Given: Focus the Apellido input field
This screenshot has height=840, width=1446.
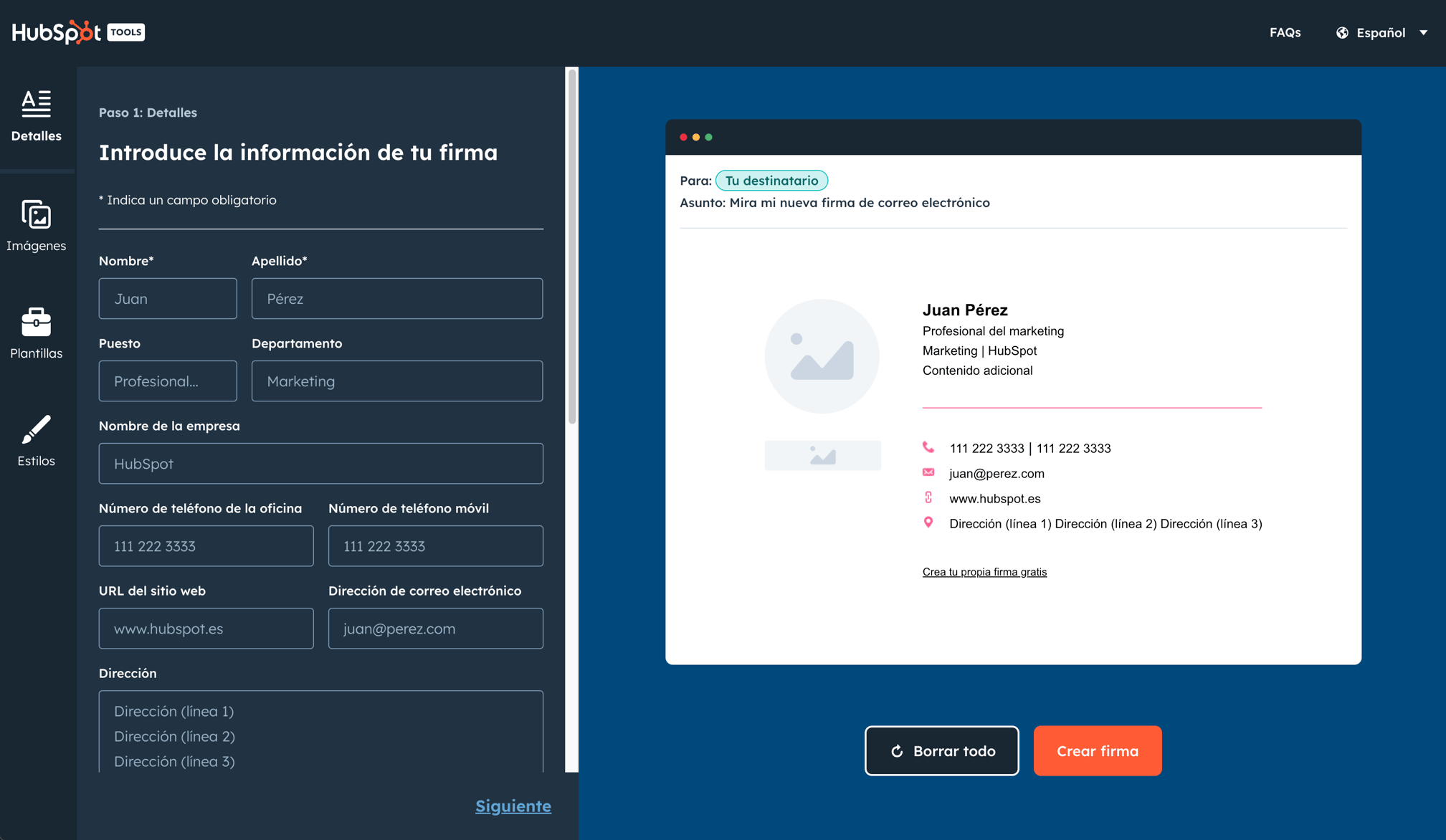Looking at the screenshot, I should coord(397,298).
